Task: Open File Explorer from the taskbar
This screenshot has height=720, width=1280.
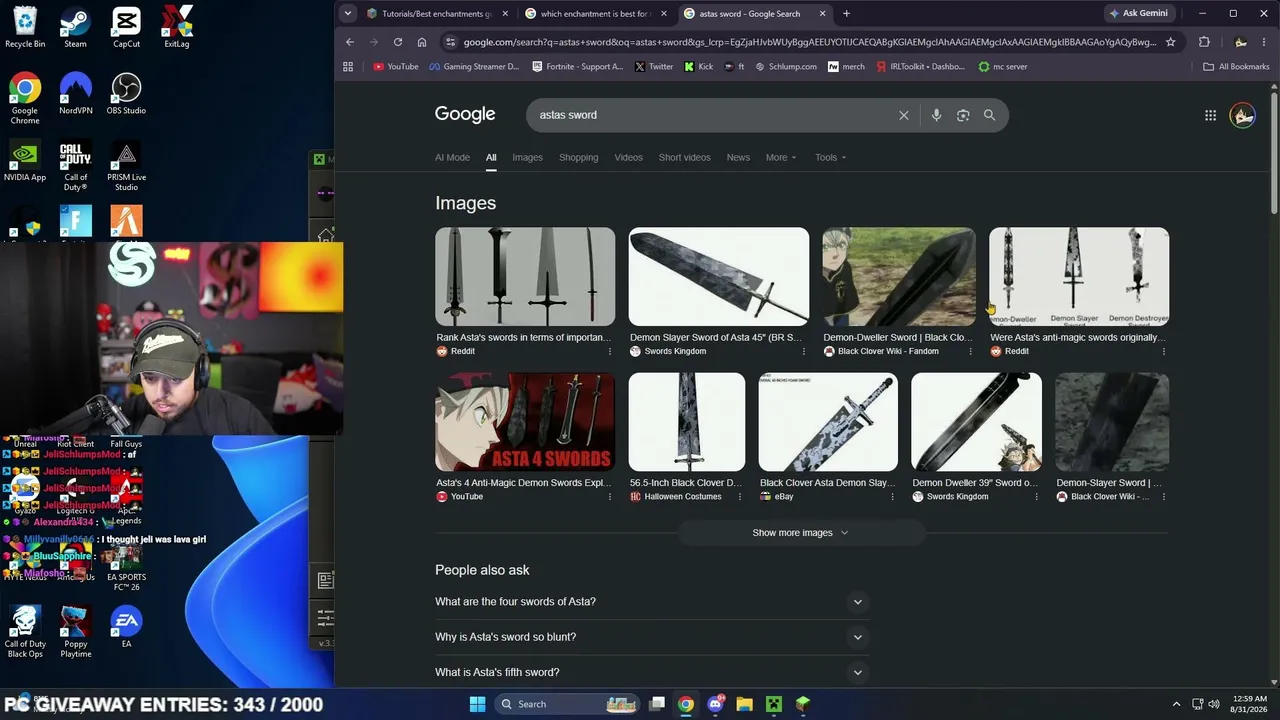Action: [744, 704]
